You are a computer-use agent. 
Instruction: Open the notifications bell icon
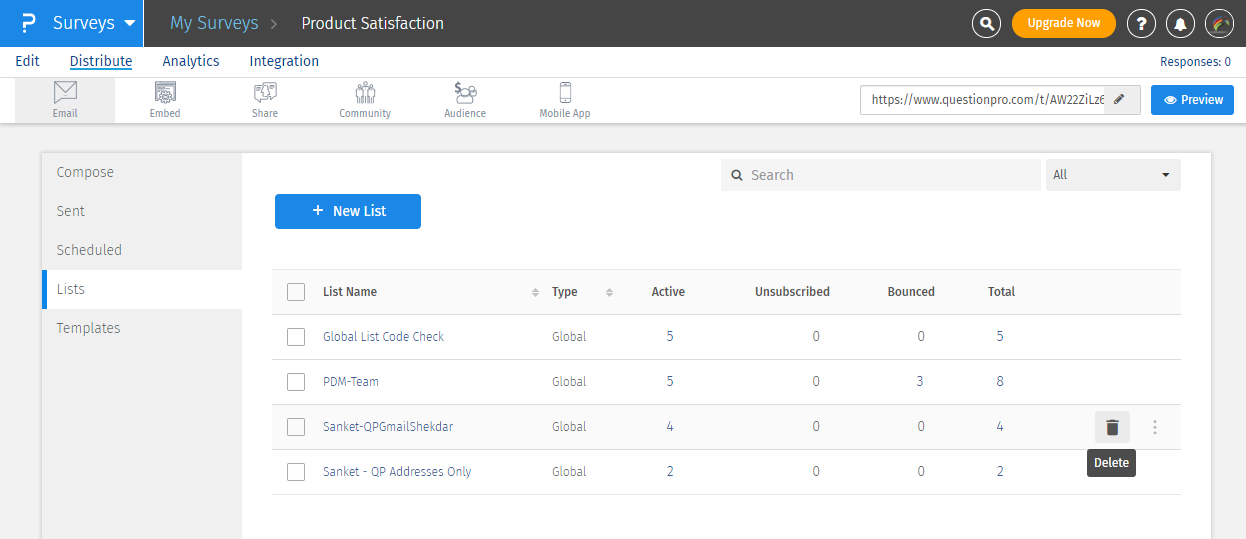1181,23
